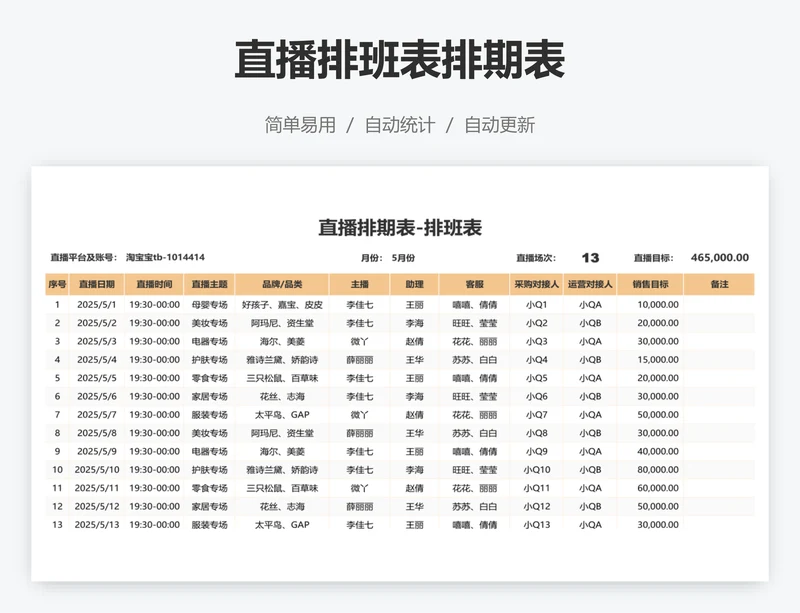Click the purchasing contact cell 小Q9

pyautogui.click(x=536, y=452)
